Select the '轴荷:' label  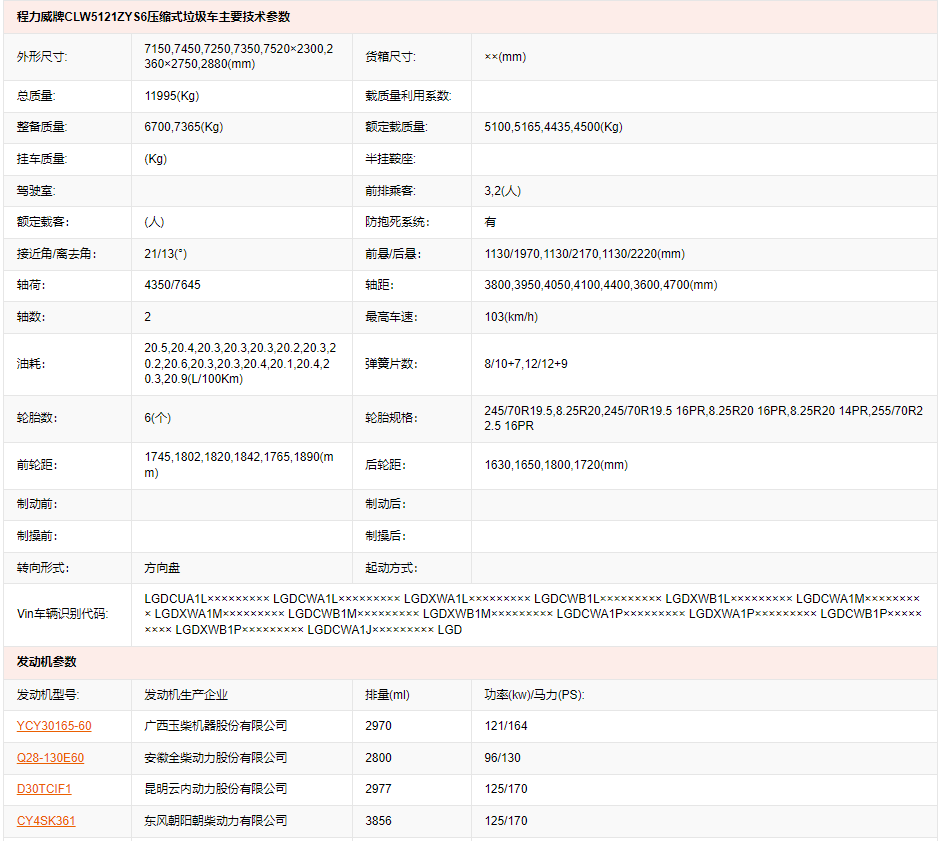(x=31, y=285)
